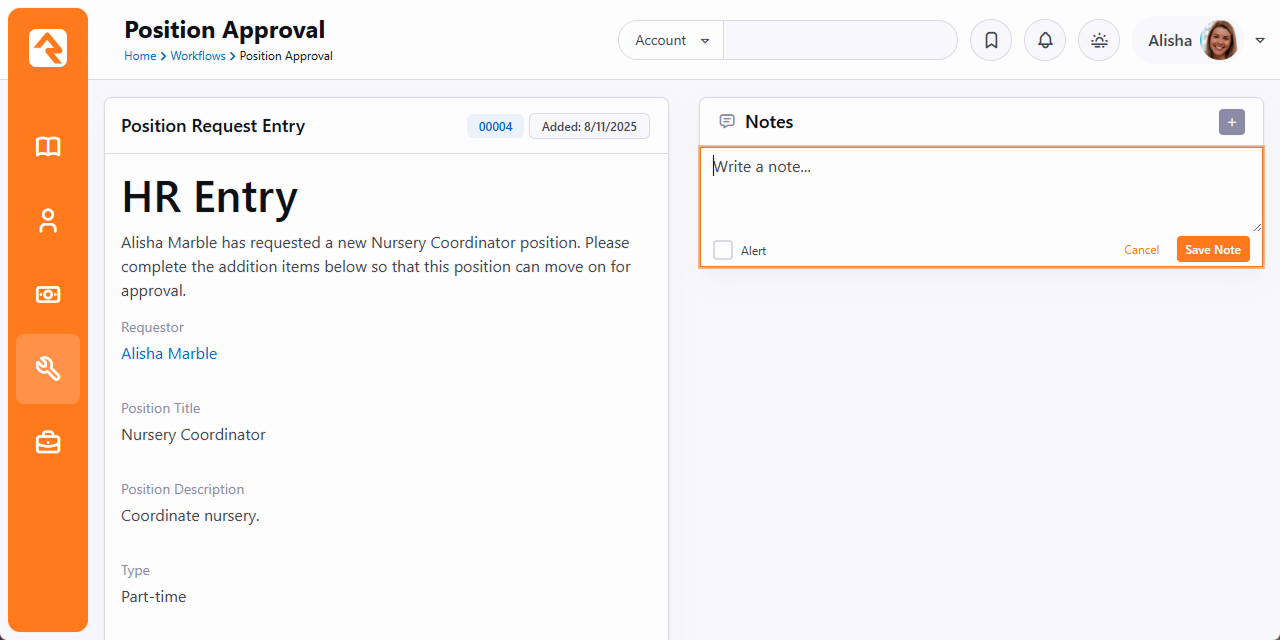Open the person icon in sidebar
1280x640 pixels.
[48, 221]
